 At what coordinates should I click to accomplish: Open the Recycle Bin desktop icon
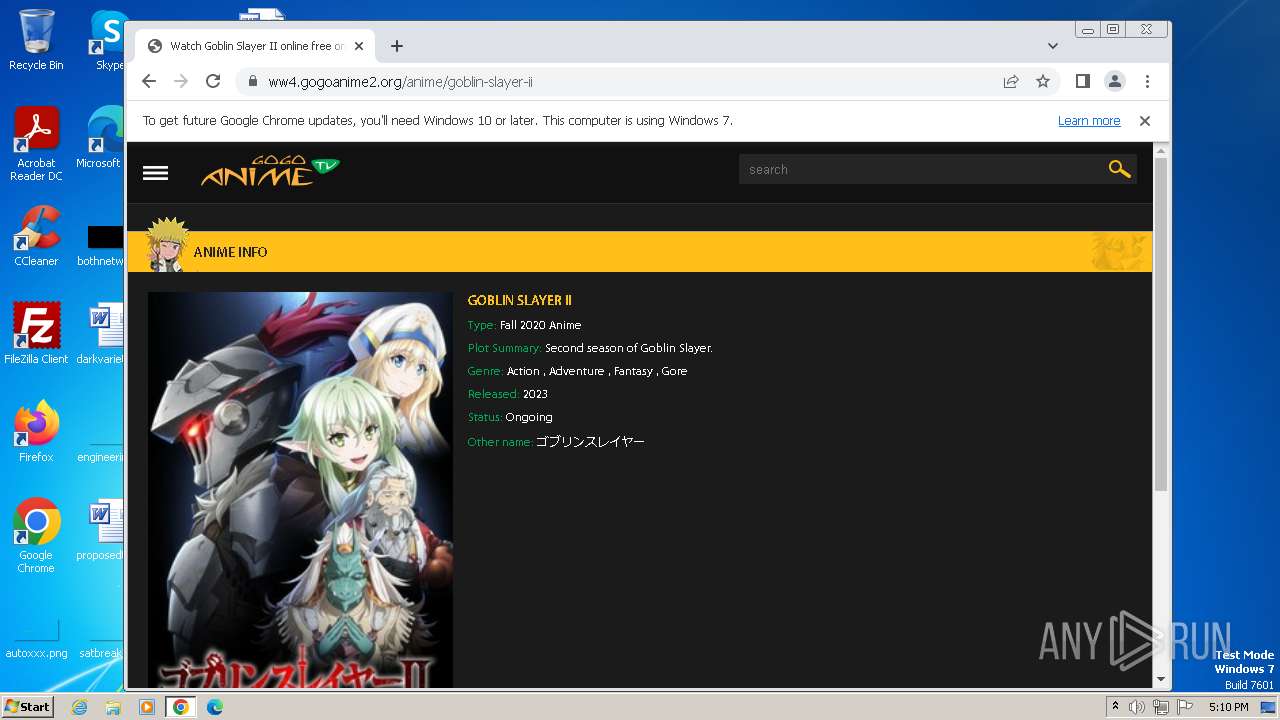pyautogui.click(x=36, y=40)
